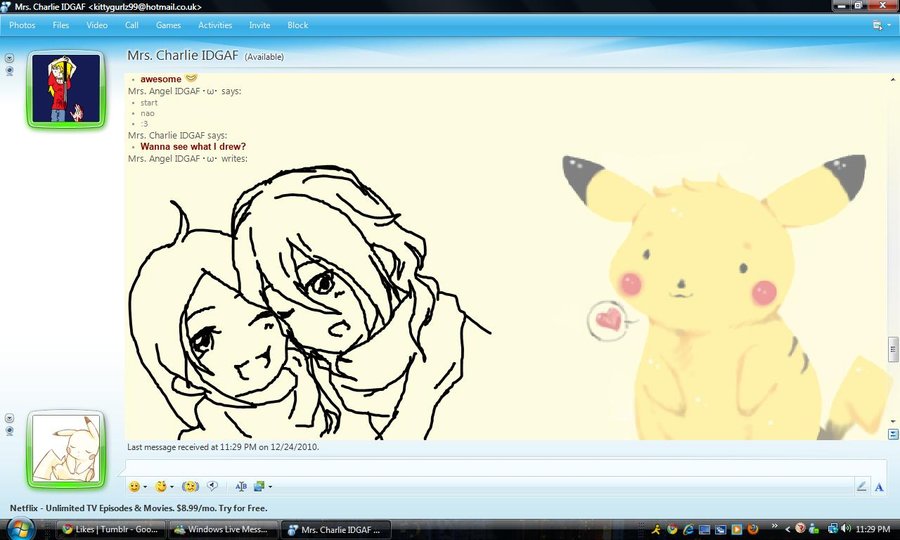This screenshot has width=900, height=540.
Task: Start a Video call from menu
Action: 97,25
